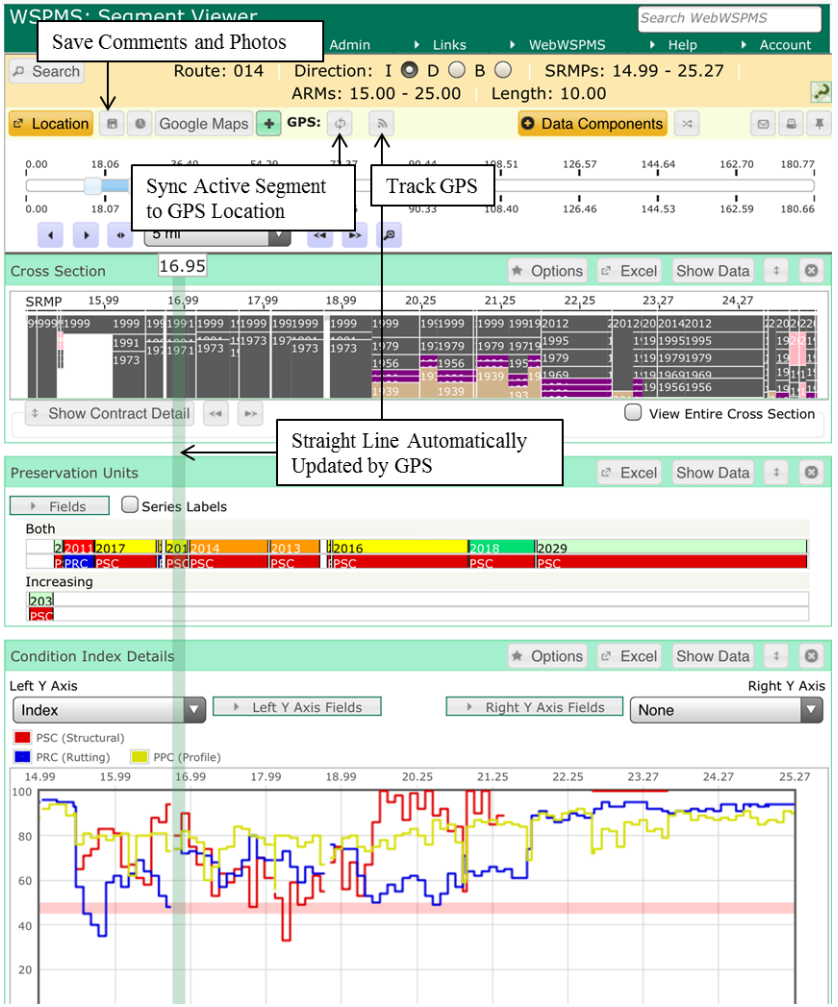The image size is (838, 1007).
Task: Move segment left with the left-arrow button
Action: (51, 235)
